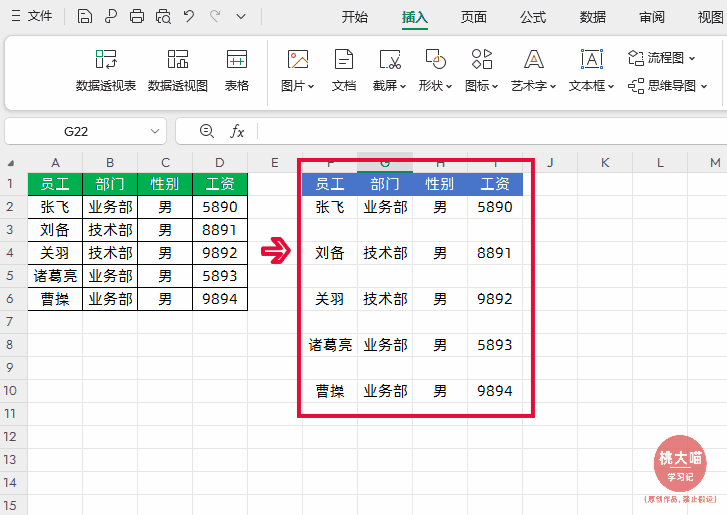Click the Undo arrow
Screen dimensions: 727x515
[x=189, y=17]
